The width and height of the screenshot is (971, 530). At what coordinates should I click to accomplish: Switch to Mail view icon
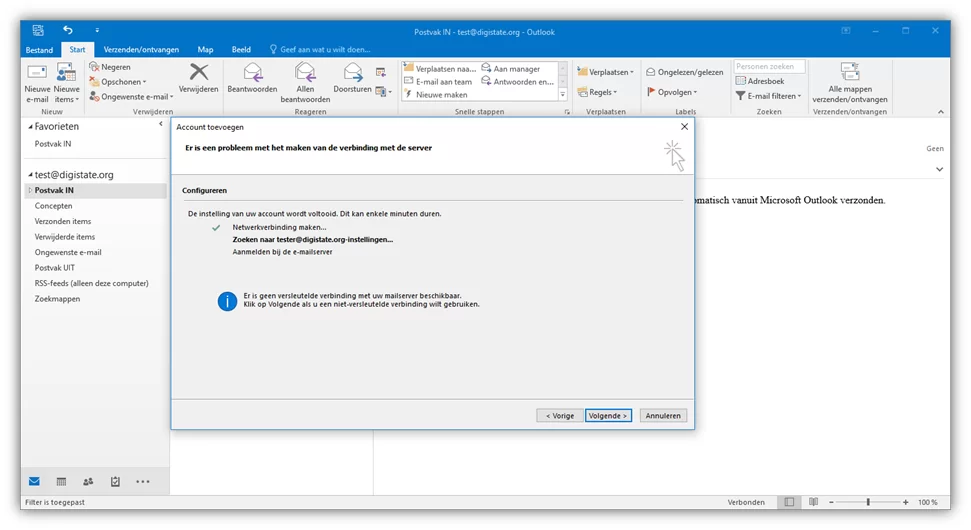point(34,482)
